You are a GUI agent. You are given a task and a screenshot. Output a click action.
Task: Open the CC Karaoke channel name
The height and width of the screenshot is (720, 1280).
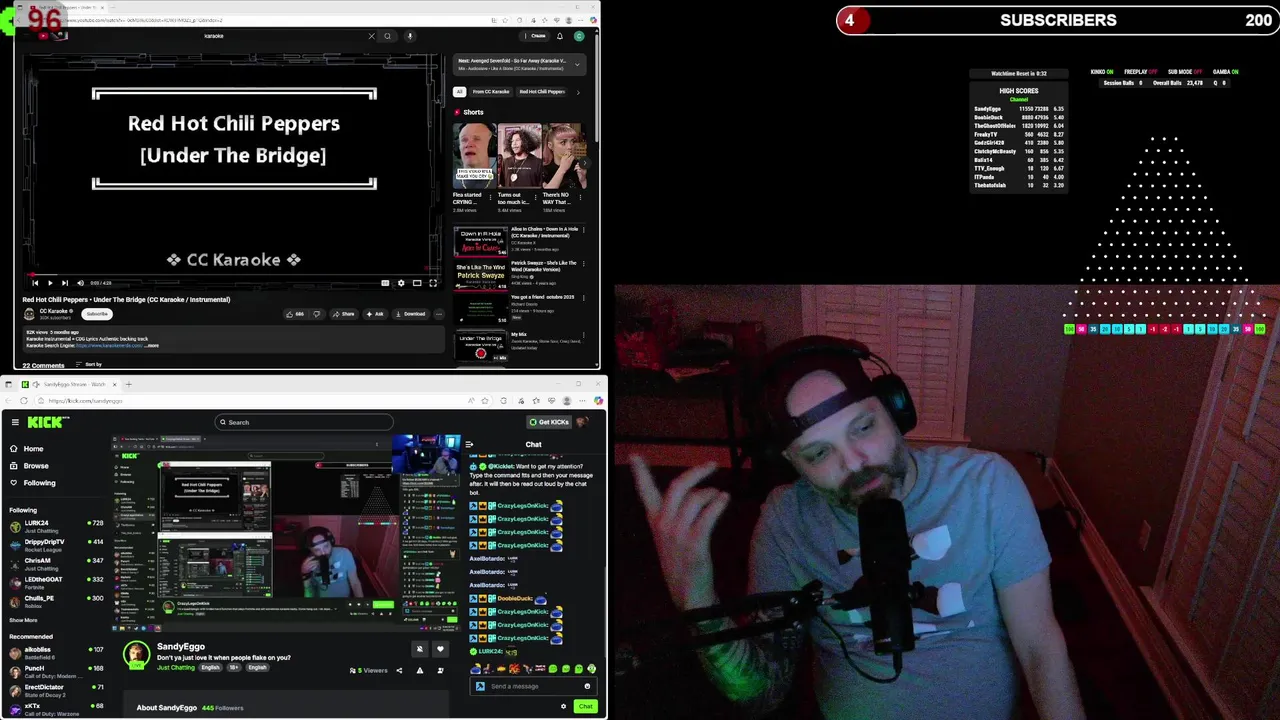pos(53,311)
